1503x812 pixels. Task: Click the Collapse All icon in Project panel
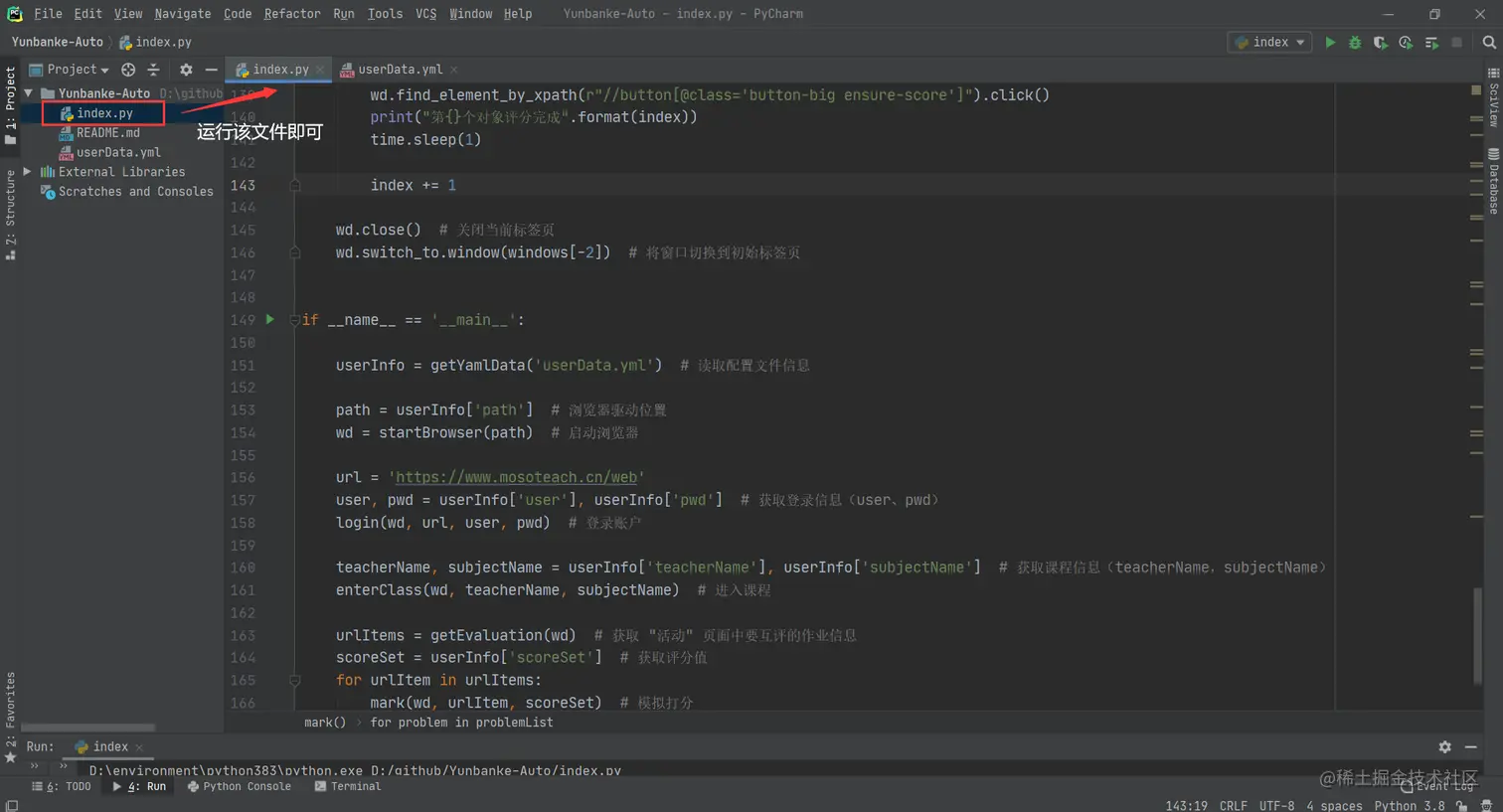point(153,70)
